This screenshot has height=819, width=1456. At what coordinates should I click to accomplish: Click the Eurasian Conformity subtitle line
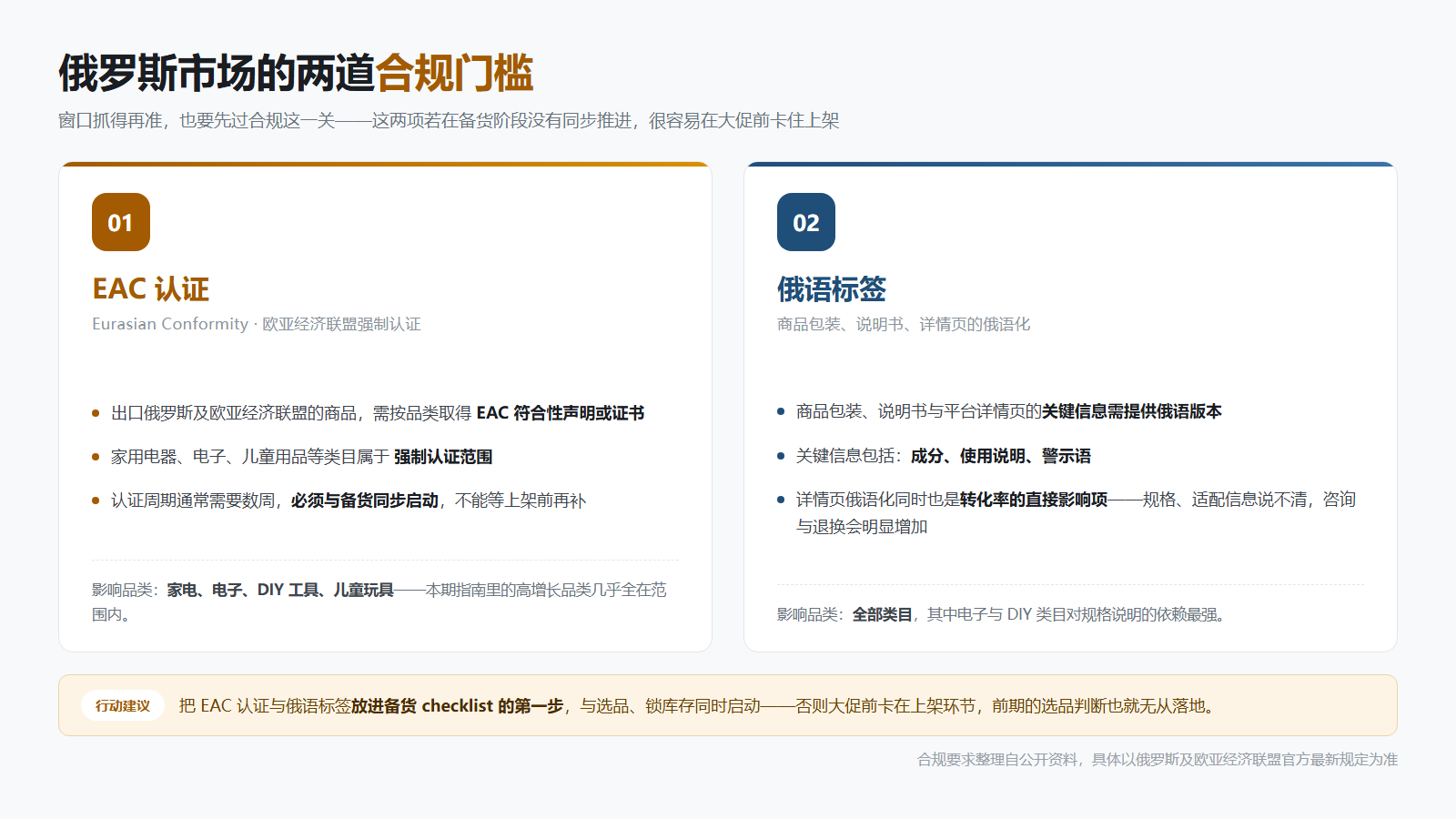coord(257,324)
